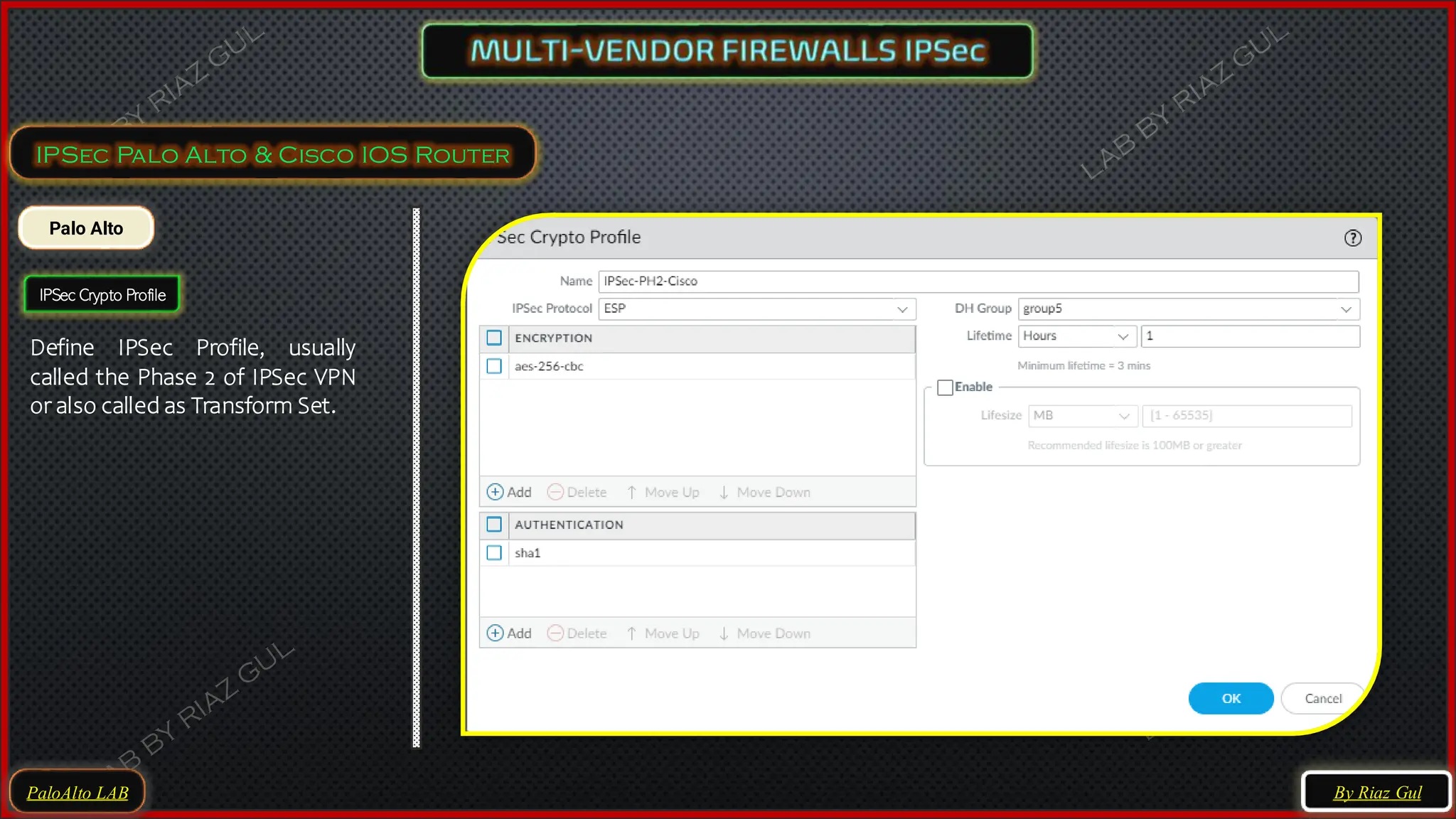Click Delete under the Authentication list
Screen dimensions: 1456x819
pos(577,633)
